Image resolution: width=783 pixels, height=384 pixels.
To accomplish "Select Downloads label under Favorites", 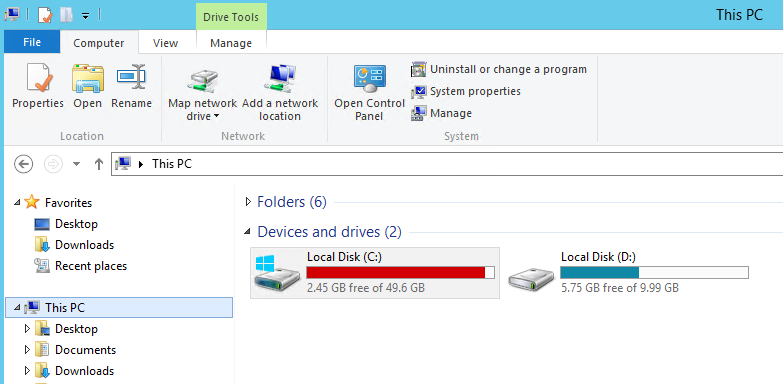I will [x=84, y=245].
